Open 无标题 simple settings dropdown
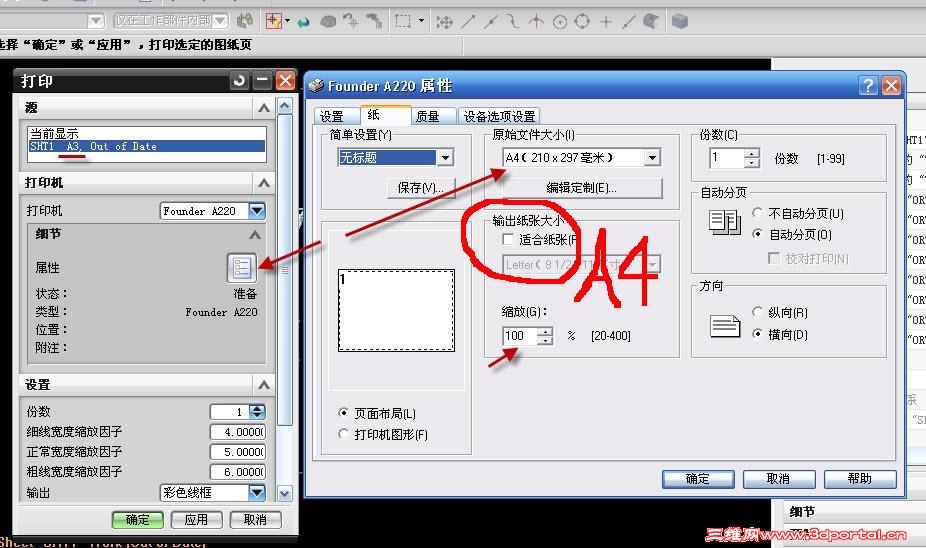Screen dimensions: 926x548 (445, 157)
